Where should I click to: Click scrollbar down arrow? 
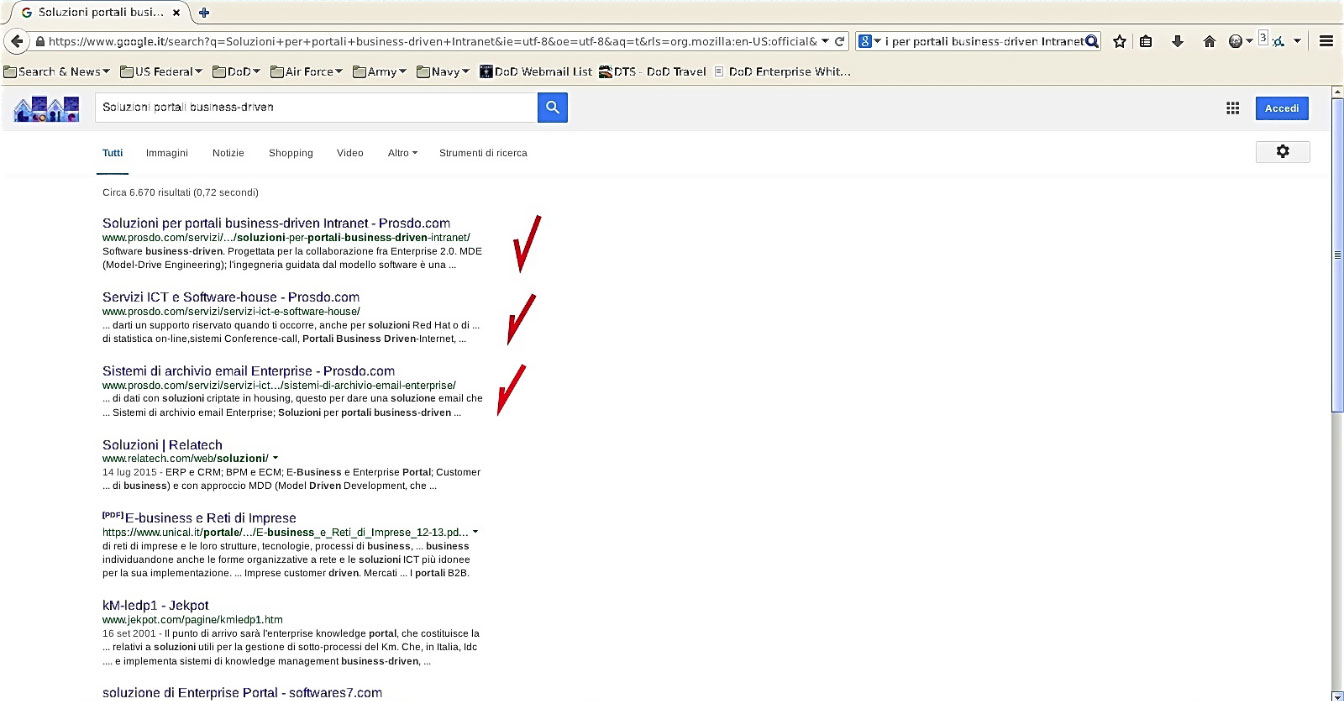(x=1337, y=694)
